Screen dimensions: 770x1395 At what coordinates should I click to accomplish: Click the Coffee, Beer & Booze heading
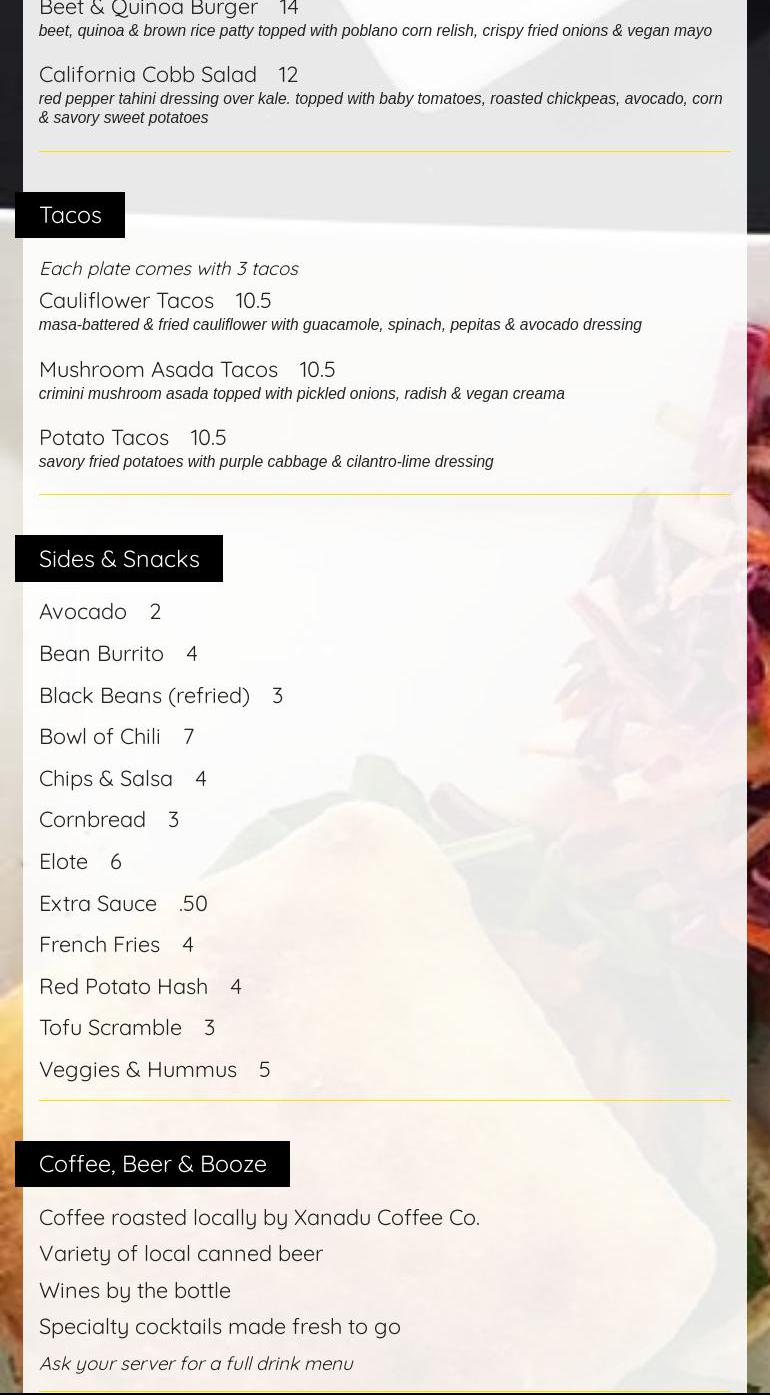coord(152,1163)
